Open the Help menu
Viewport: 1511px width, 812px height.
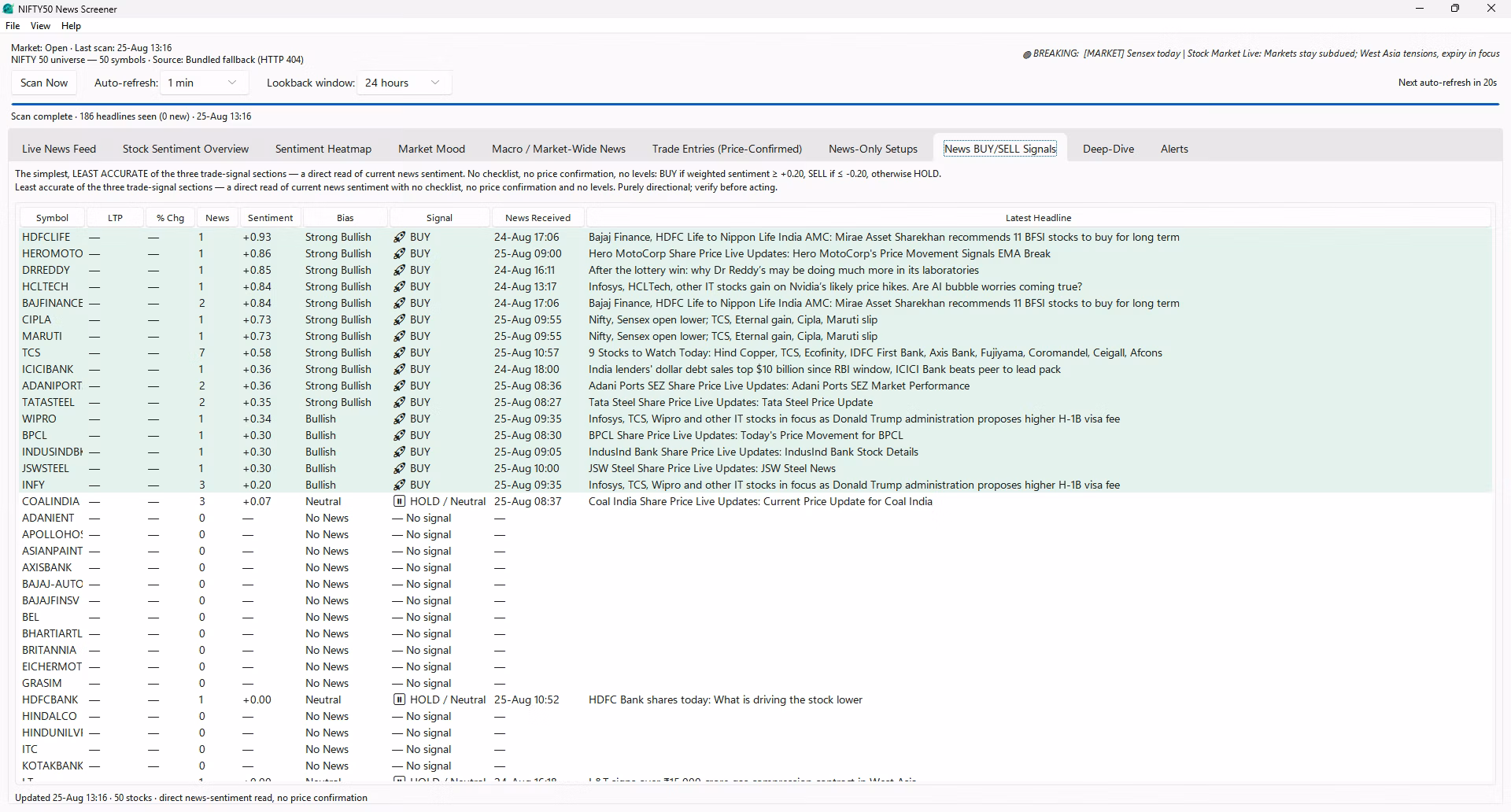pos(71,26)
